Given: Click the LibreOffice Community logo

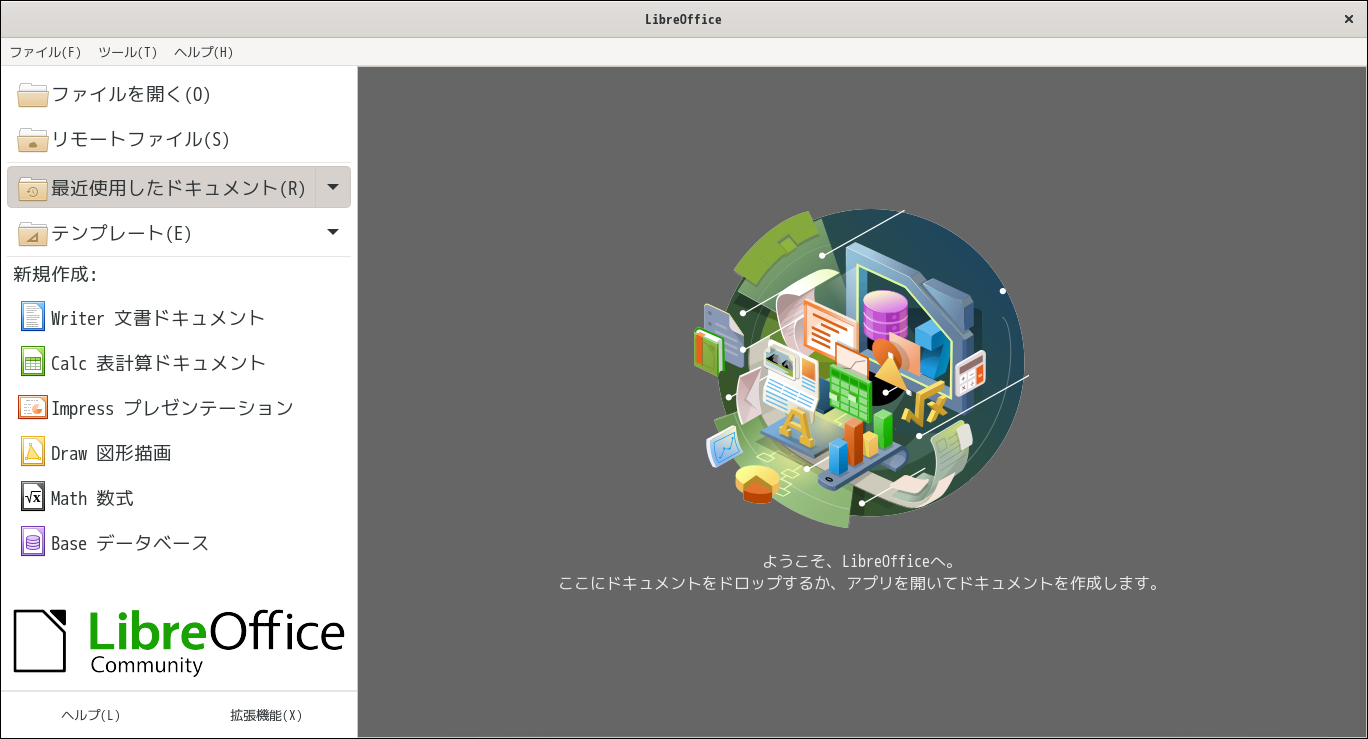Looking at the screenshot, I should (179, 641).
